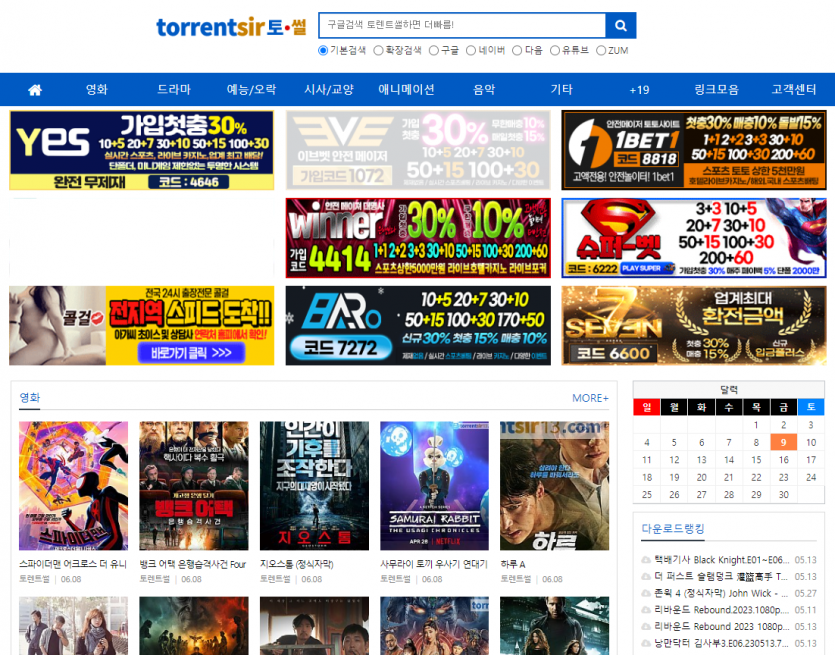Open ranking 리바운드 Rebound.2023.1080p dated 05.11
This screenshot has width=835, height=655.
722,610
